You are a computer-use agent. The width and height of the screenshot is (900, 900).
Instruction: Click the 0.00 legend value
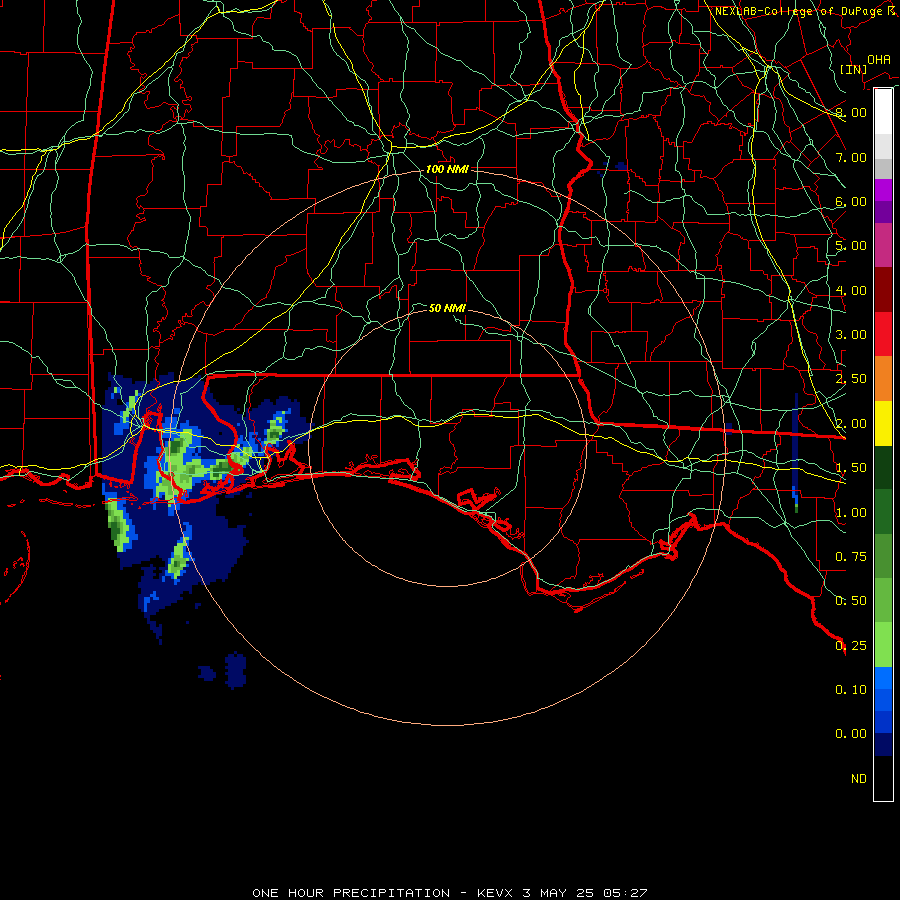(x=851, y=734)
